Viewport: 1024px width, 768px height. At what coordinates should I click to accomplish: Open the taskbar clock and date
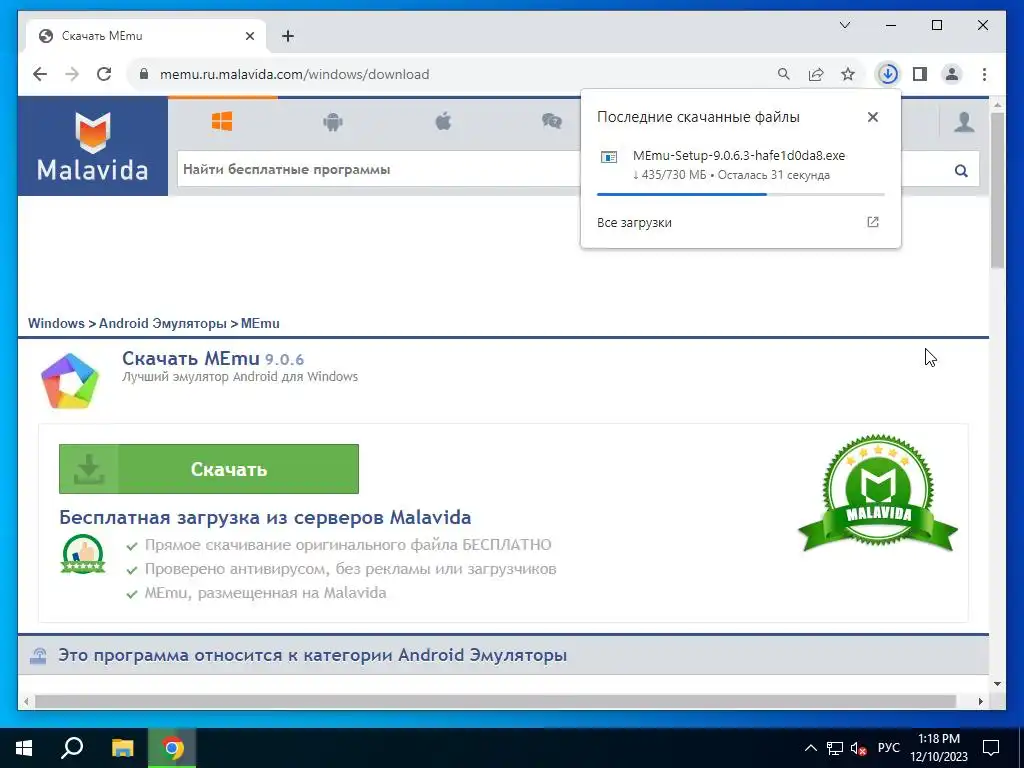click(938, 748)
